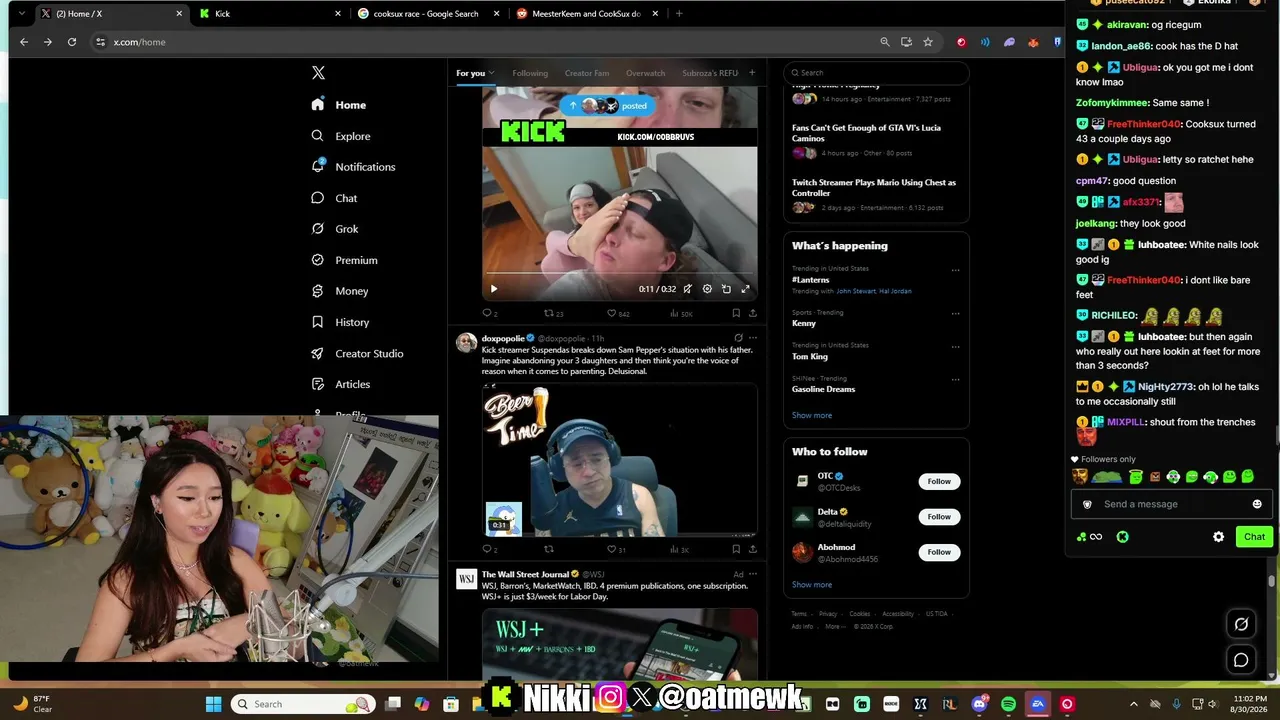Viewport: 1280px width, 720px height.
Task: Open Grok from the X sidebar
Action: (x=335, y=229)
